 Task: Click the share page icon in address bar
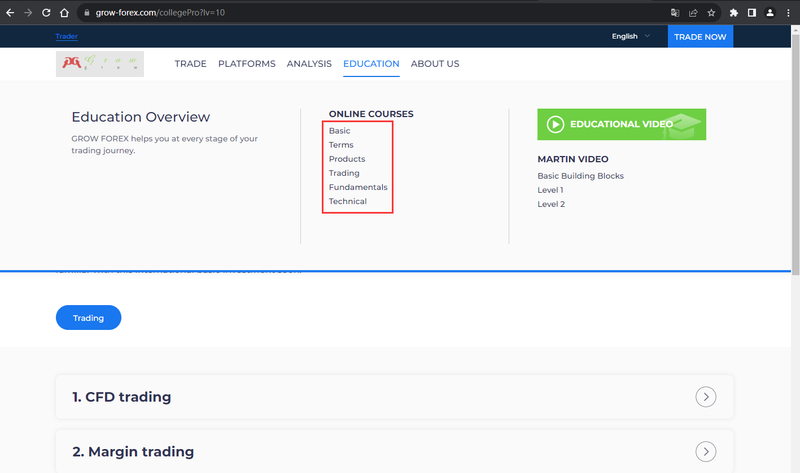point(693,13)
